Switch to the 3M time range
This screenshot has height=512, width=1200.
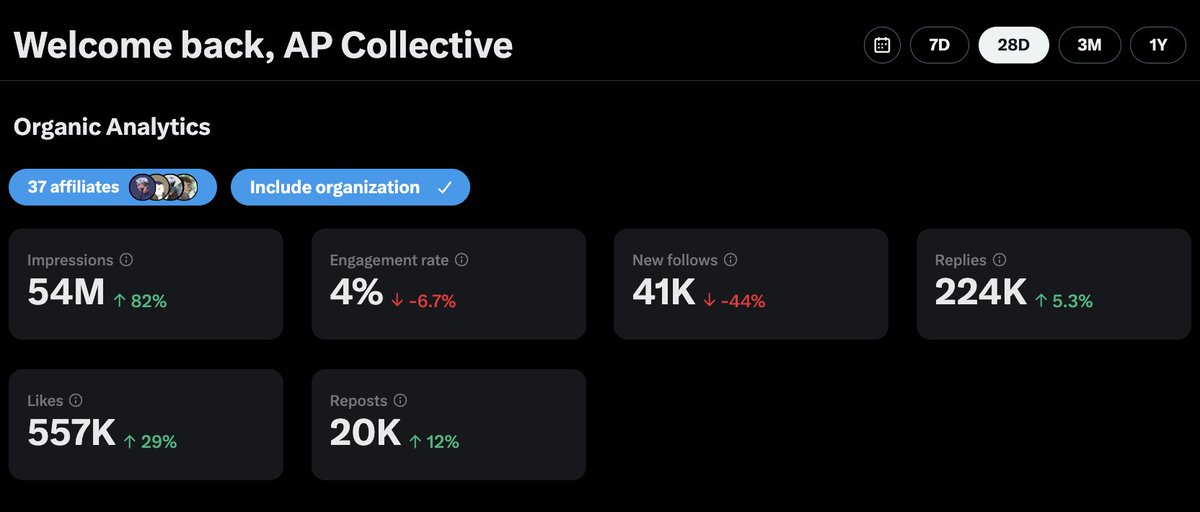point(1091,45)
